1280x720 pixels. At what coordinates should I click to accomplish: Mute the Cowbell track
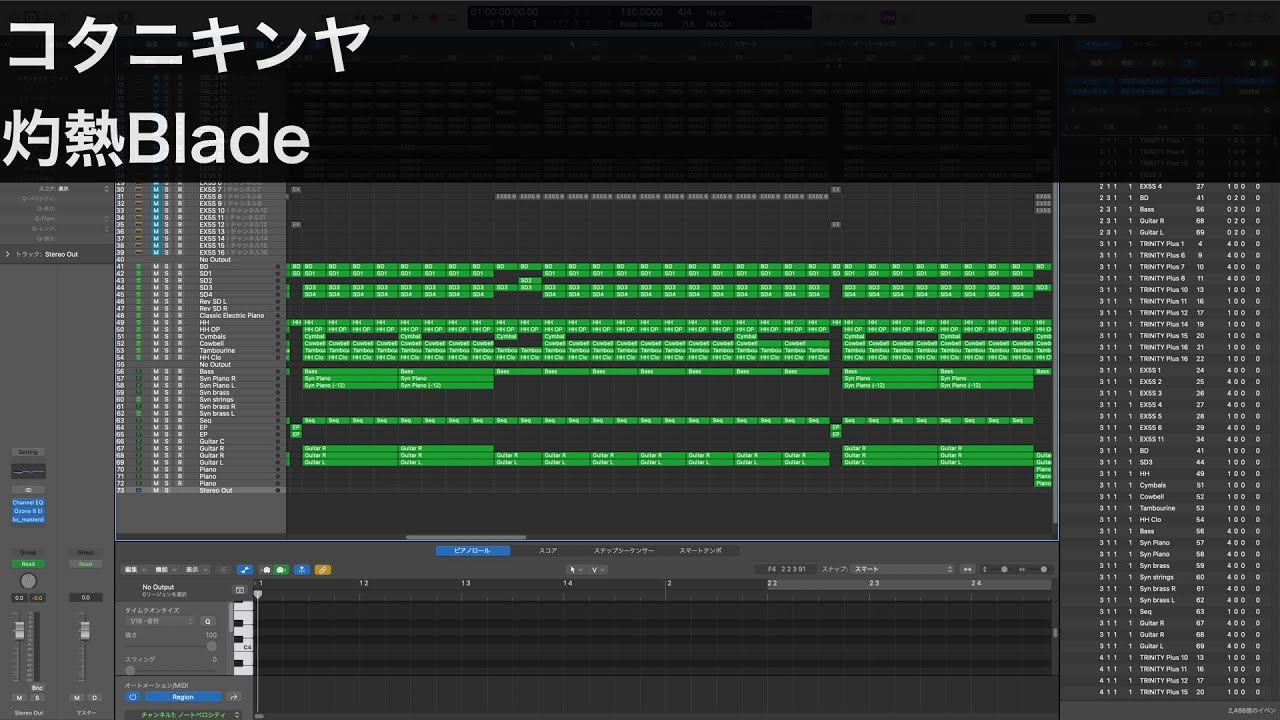click(155, 344)
